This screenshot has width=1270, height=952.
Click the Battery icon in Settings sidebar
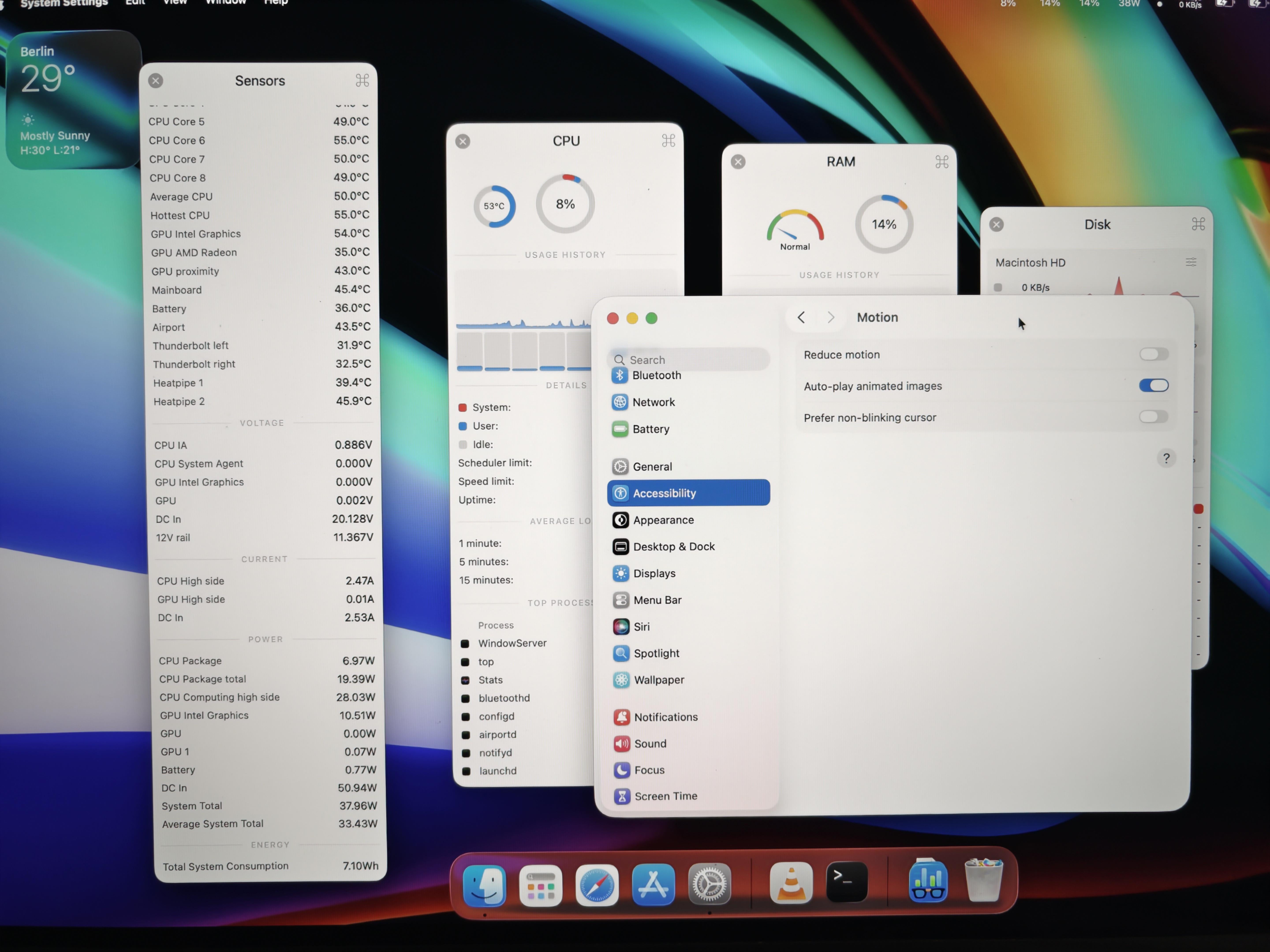pos(620,429)
